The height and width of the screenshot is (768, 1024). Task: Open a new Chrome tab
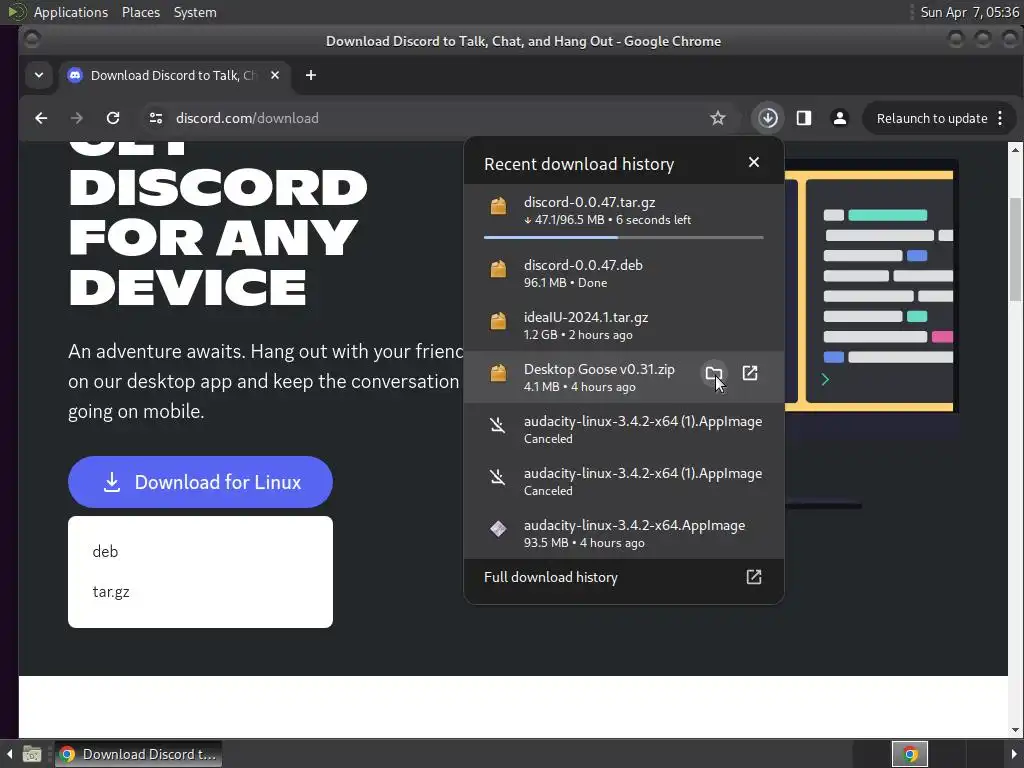(311, 75)
